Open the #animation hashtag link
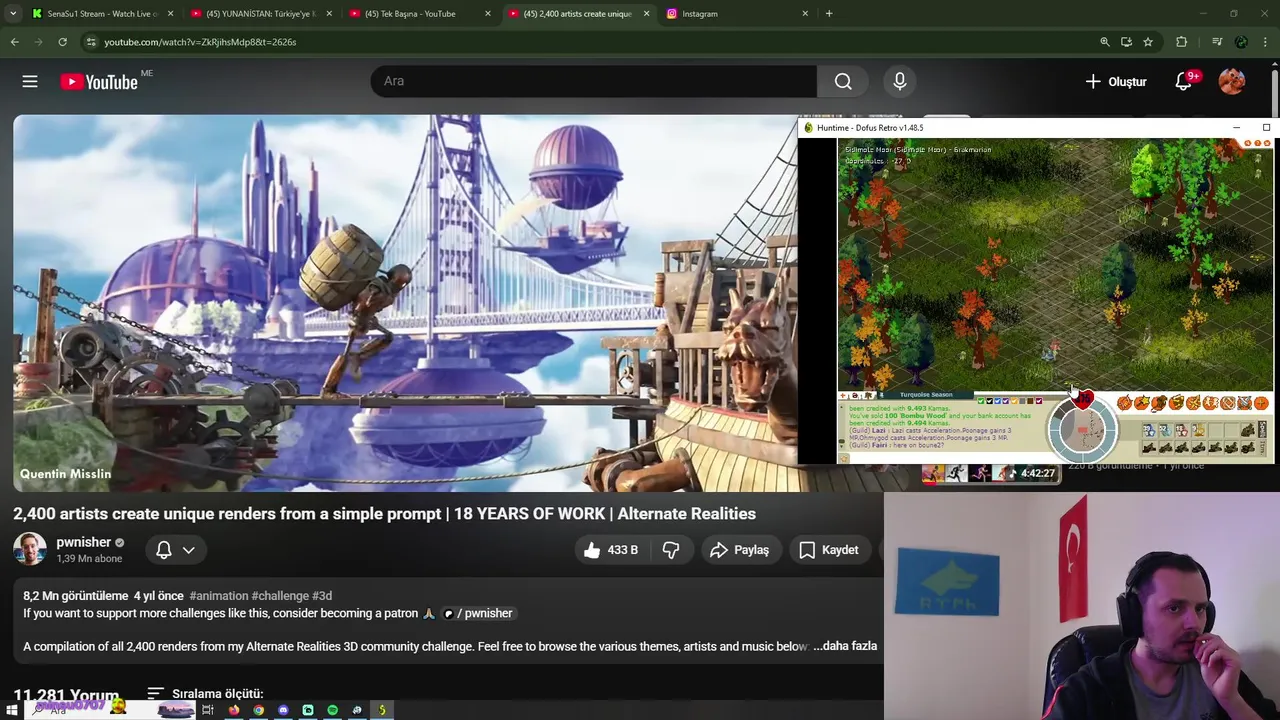The height and width of the screenshot is (720, 1280). (218, 596)
